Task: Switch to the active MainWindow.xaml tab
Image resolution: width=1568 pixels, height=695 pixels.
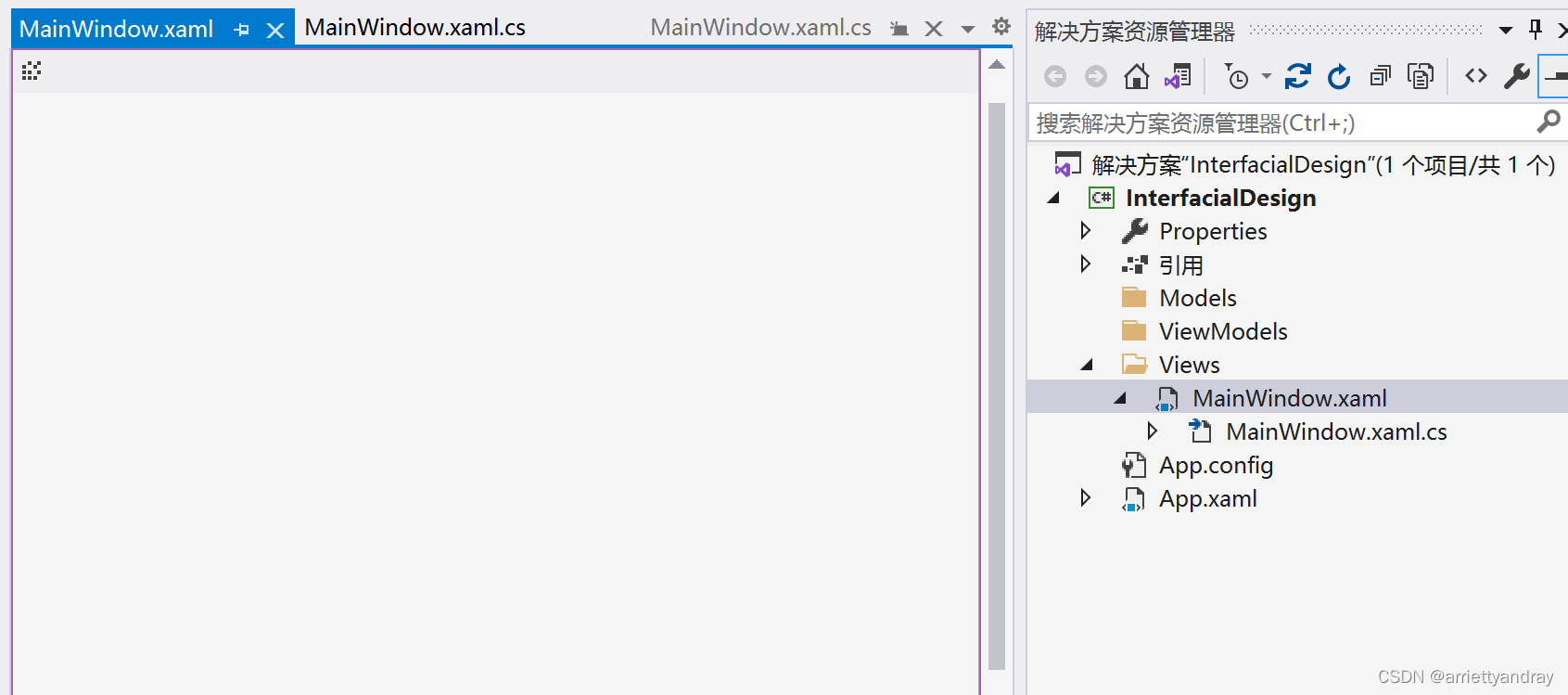Action: [117, 29]
